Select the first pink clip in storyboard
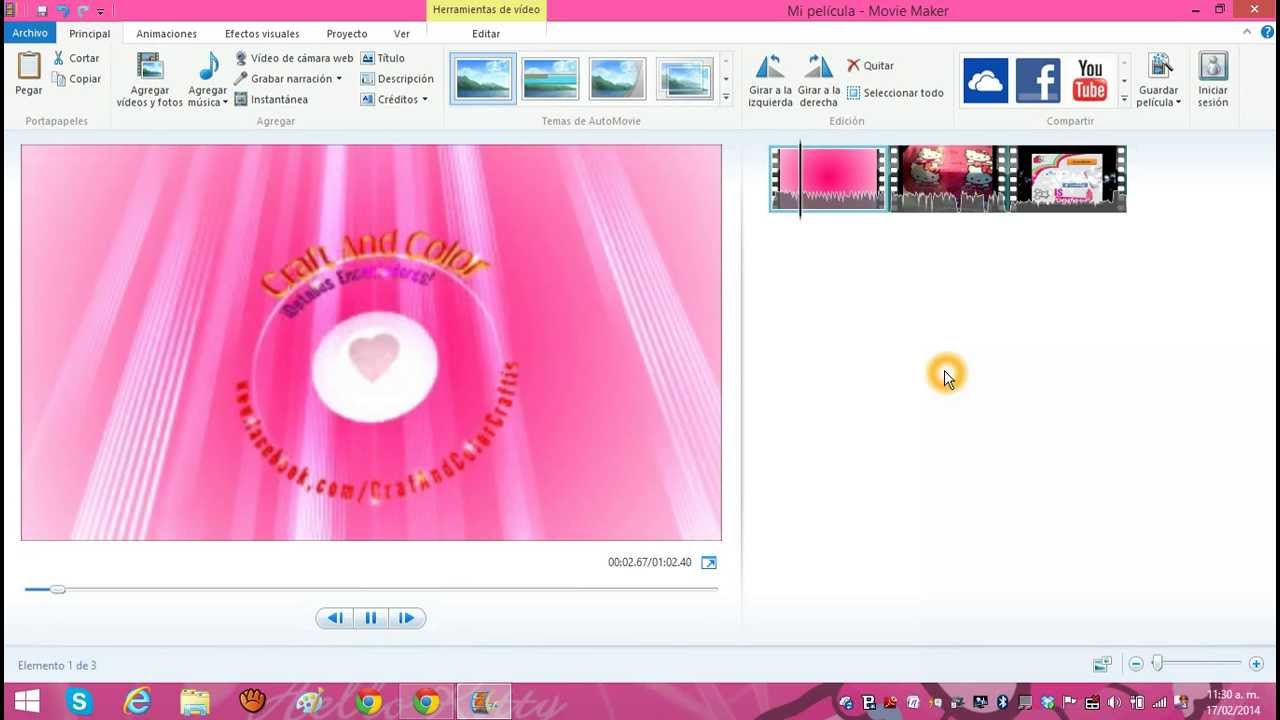 pos(829,179)
